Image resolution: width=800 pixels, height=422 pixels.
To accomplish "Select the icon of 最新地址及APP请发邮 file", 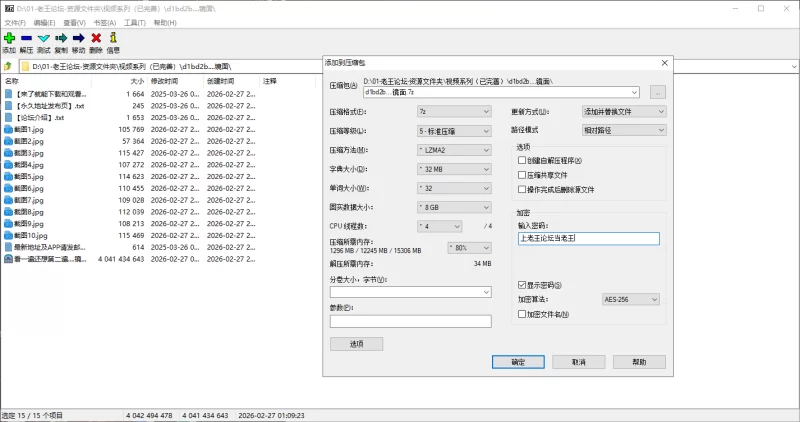I will 8,247.
